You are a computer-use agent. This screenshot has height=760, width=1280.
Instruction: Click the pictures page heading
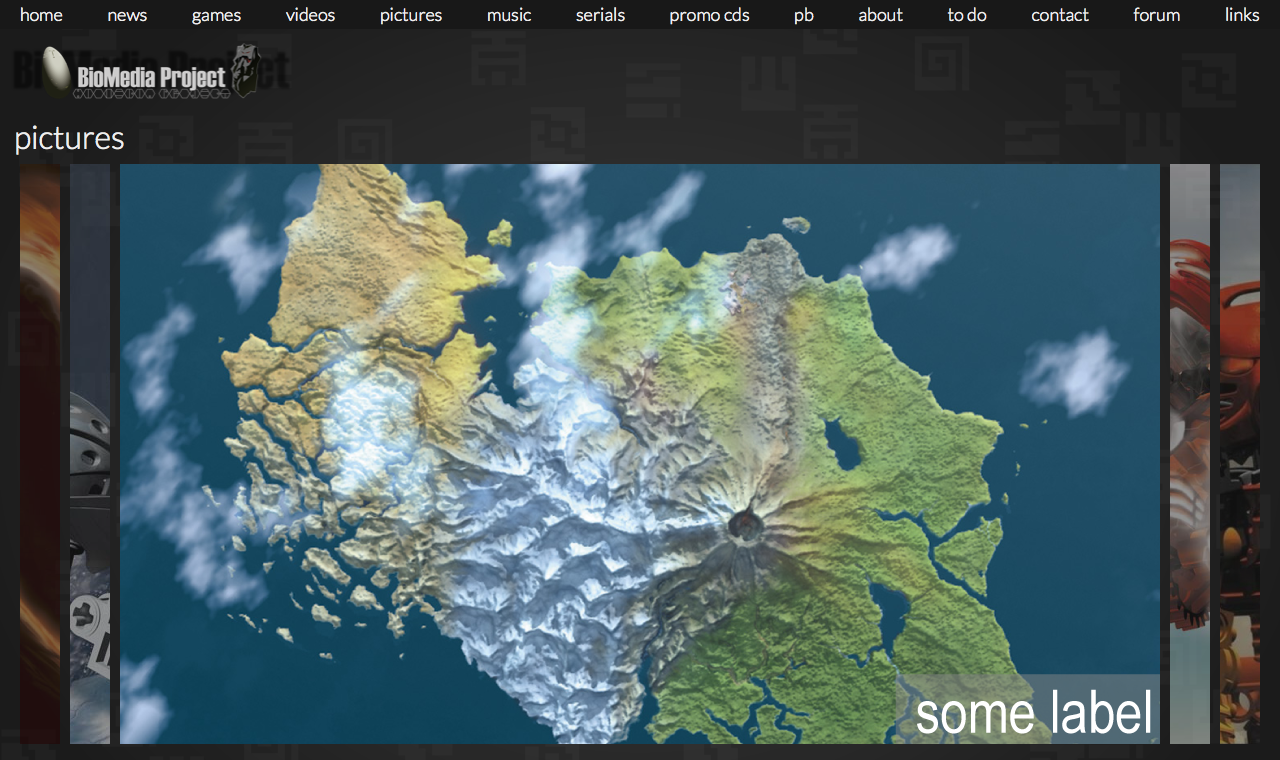pyautogui.click(x=70, y=138)
